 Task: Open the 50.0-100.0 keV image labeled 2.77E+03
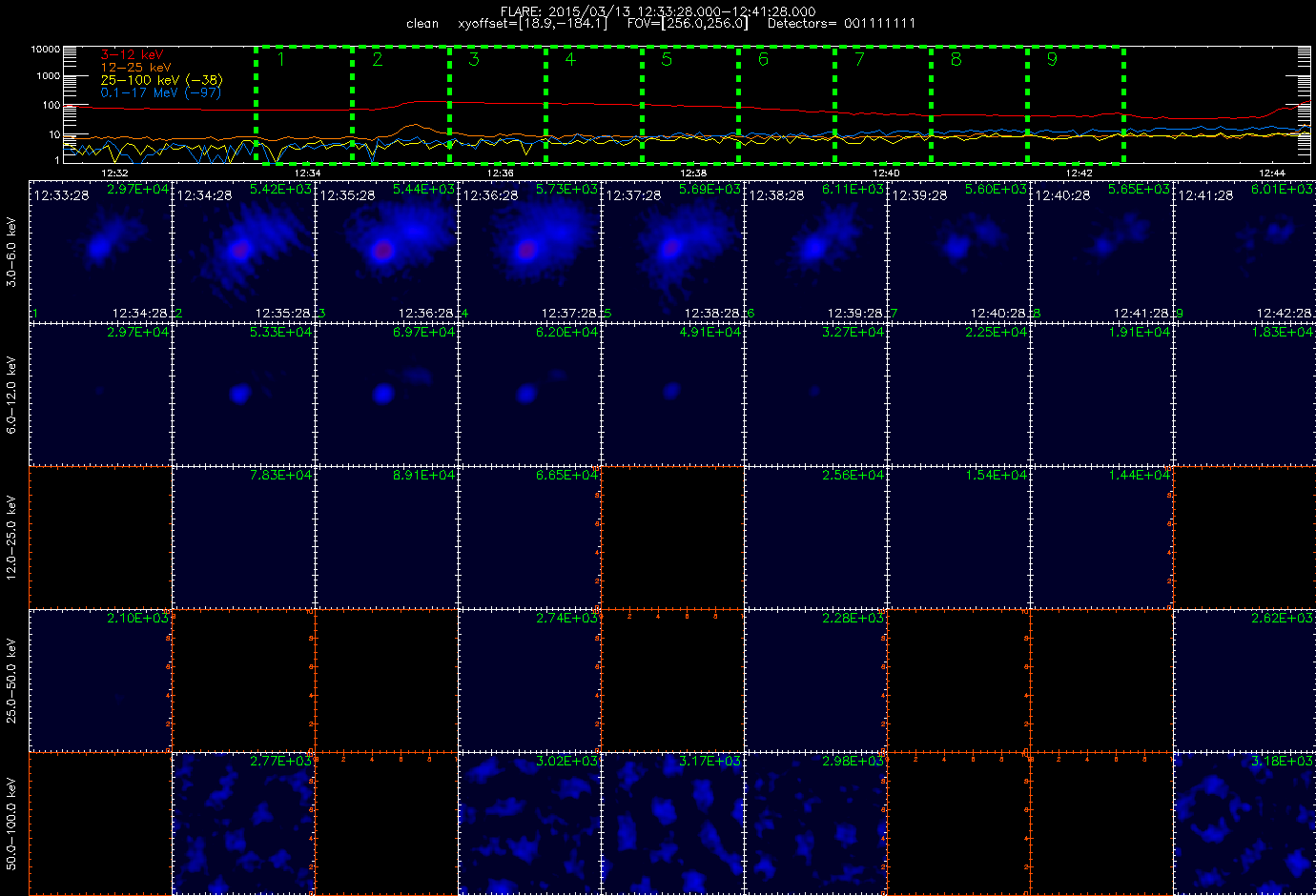click(243, 824)
